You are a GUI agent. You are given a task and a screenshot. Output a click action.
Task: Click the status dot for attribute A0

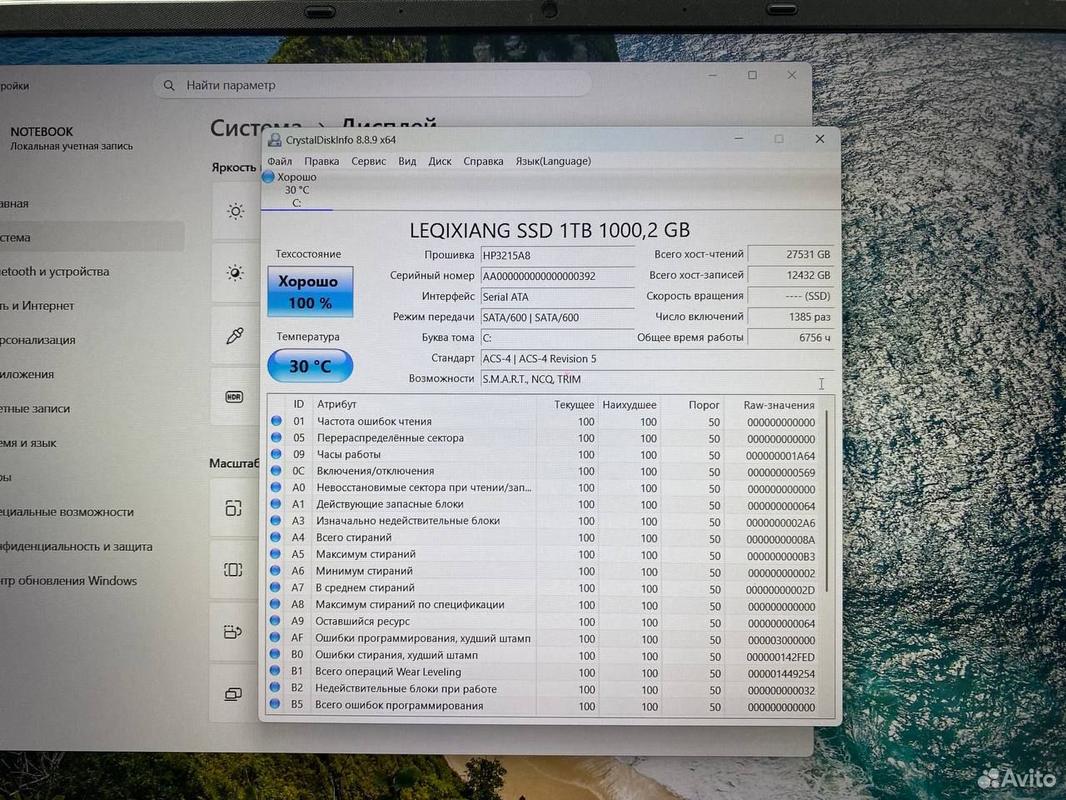coord(276,487)
